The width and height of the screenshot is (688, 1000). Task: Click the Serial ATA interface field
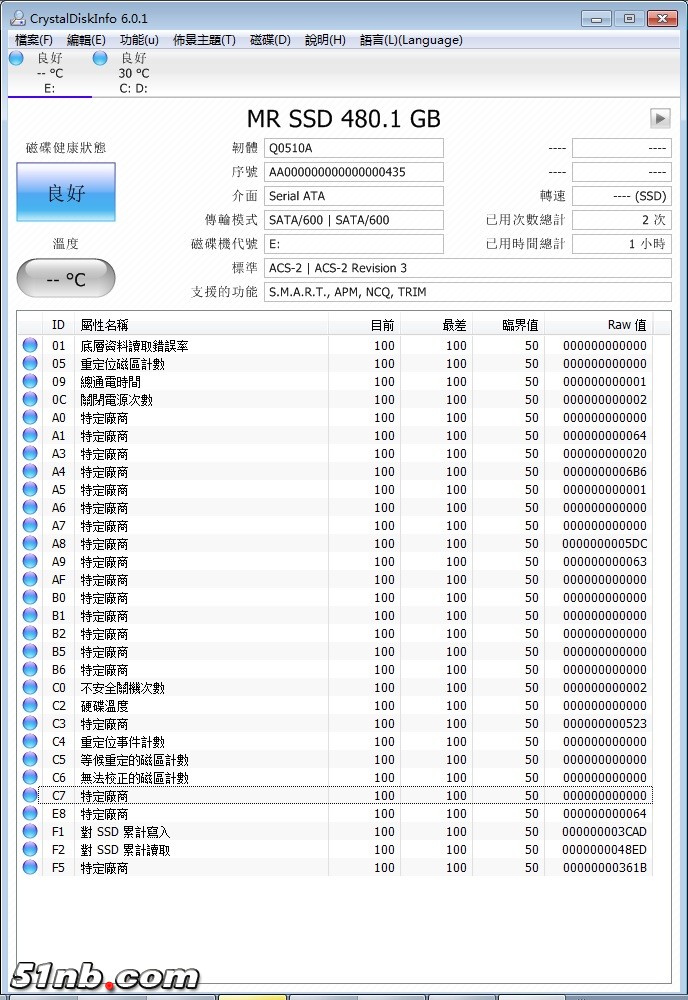[x=354, y=196]
